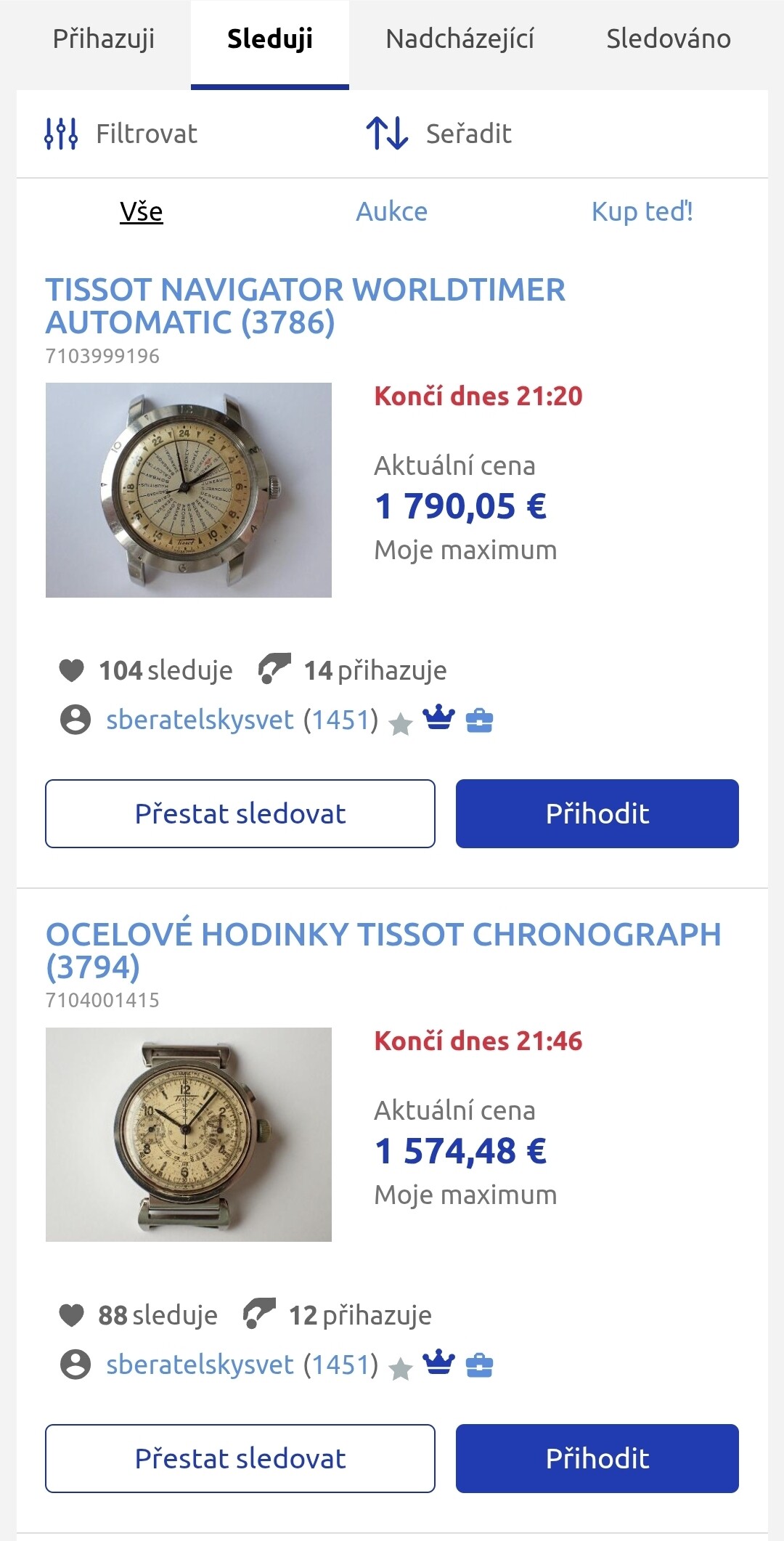
Task: Click the sort arrows icon
Action: pos(387,134)
